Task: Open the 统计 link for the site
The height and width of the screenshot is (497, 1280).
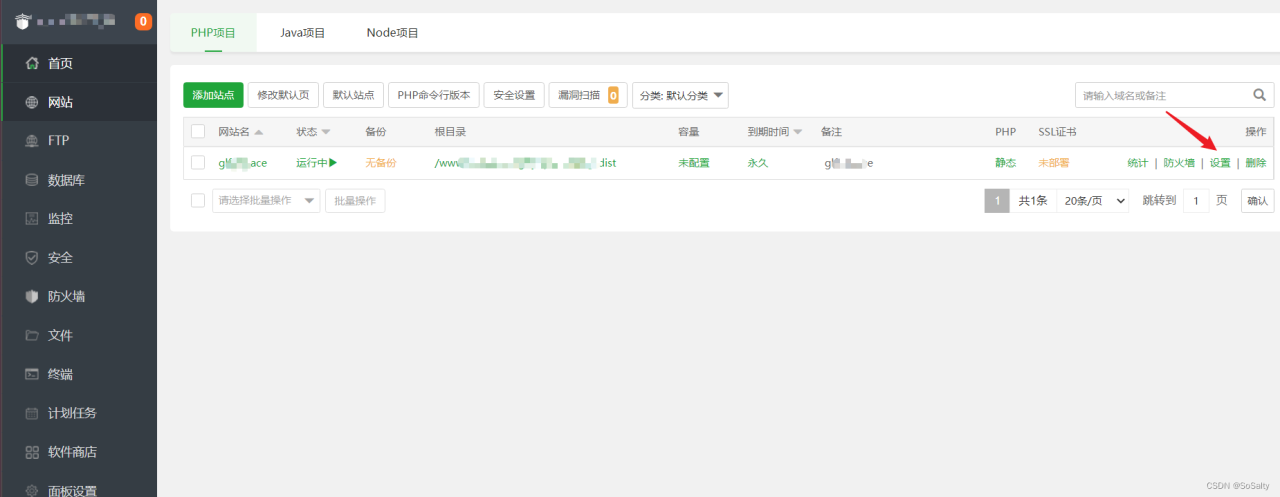Action: pyautogui.click(x=1137, y=162)
